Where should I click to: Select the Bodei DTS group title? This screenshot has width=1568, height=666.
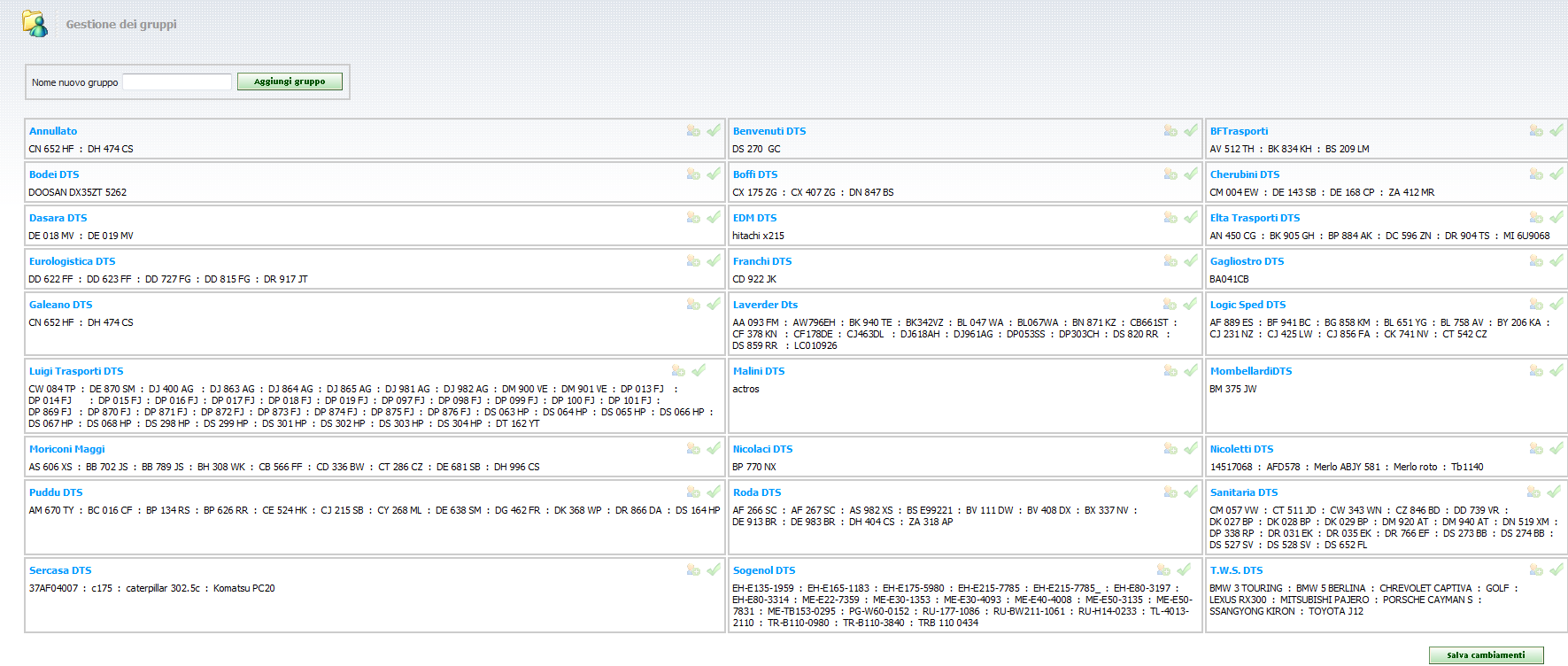tap(54, 174)
